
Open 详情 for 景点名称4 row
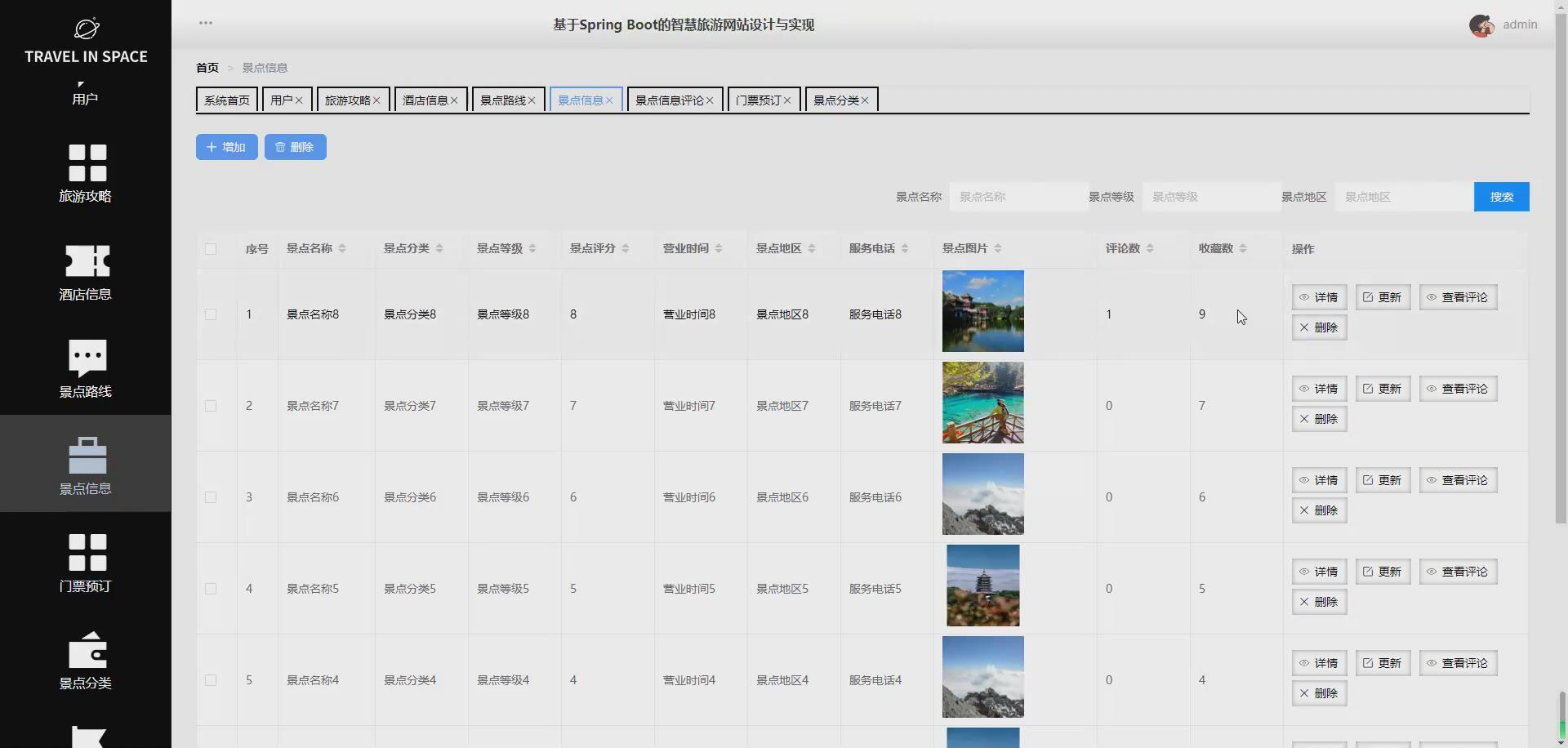[x=1320, y=663]
